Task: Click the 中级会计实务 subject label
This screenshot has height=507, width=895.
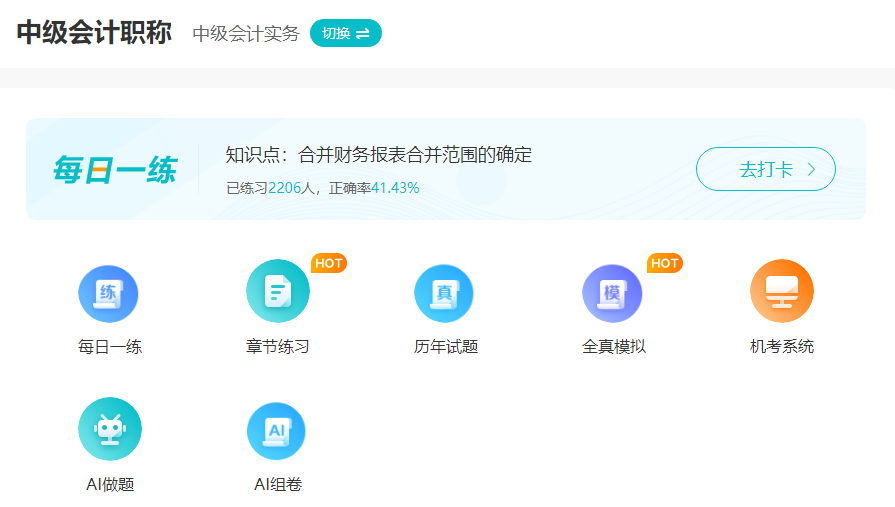Action: click(246, 34)
